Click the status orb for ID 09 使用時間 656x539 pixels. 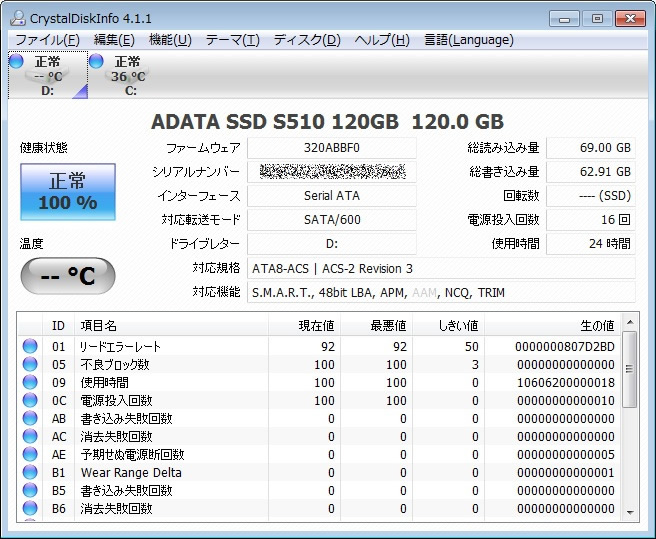pyautogui.click(x=30, y=382)
